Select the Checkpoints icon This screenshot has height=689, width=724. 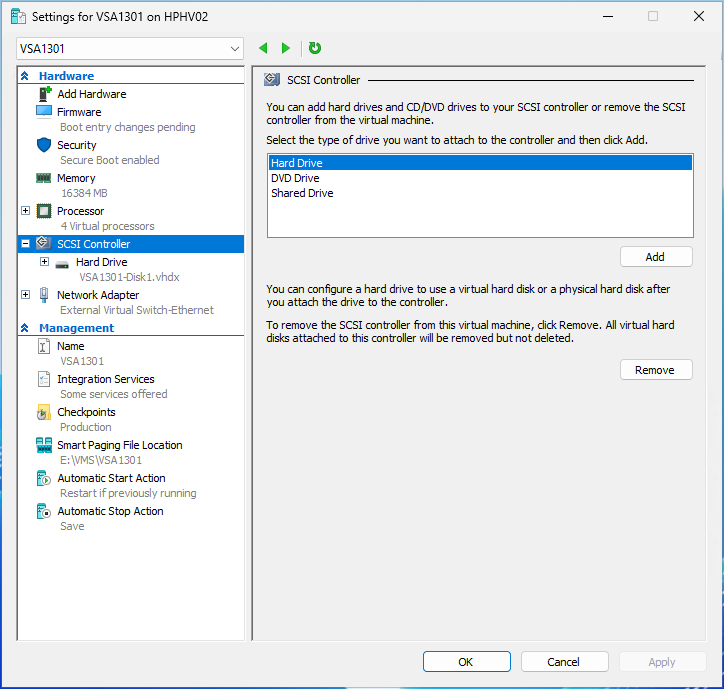(x=44, y=412)
